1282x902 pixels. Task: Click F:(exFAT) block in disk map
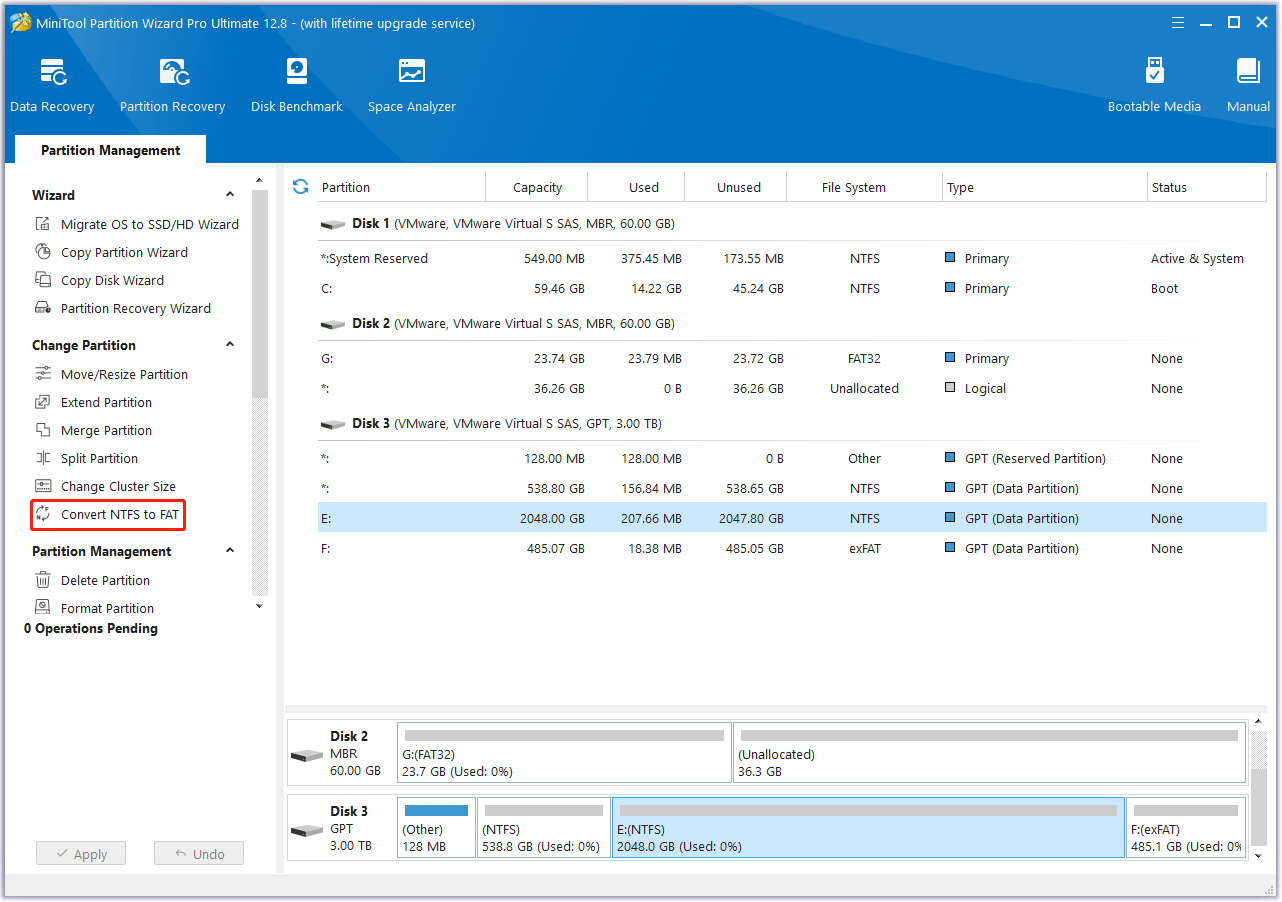(x=1186, y=827)
